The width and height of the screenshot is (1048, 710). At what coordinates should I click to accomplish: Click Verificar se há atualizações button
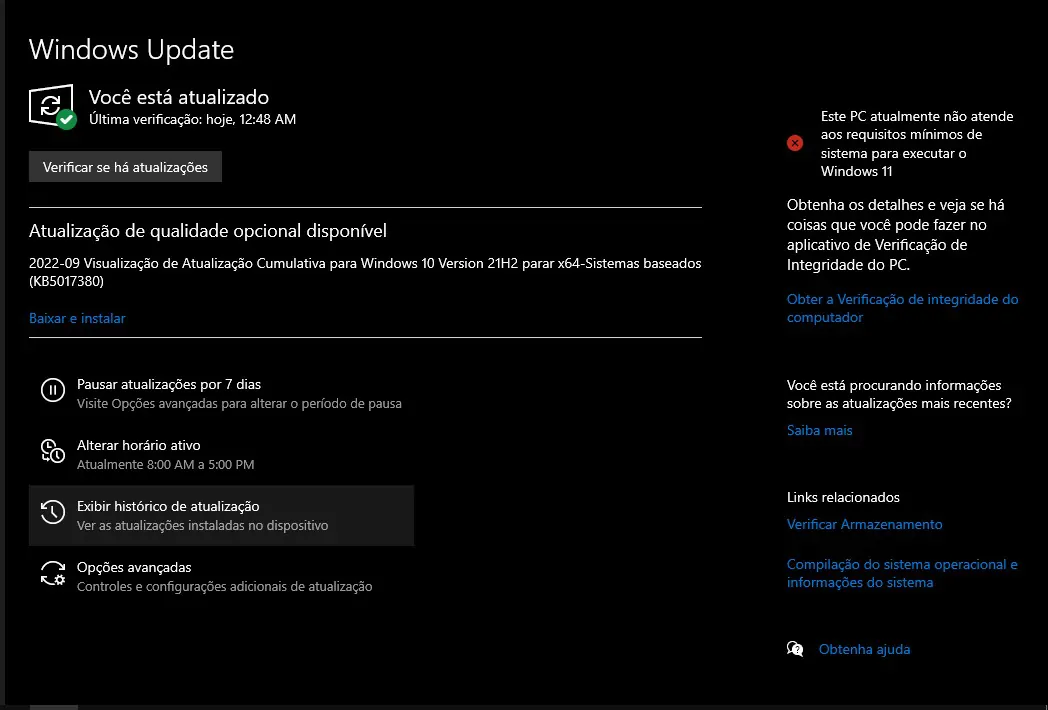click(x=125, y=167)
